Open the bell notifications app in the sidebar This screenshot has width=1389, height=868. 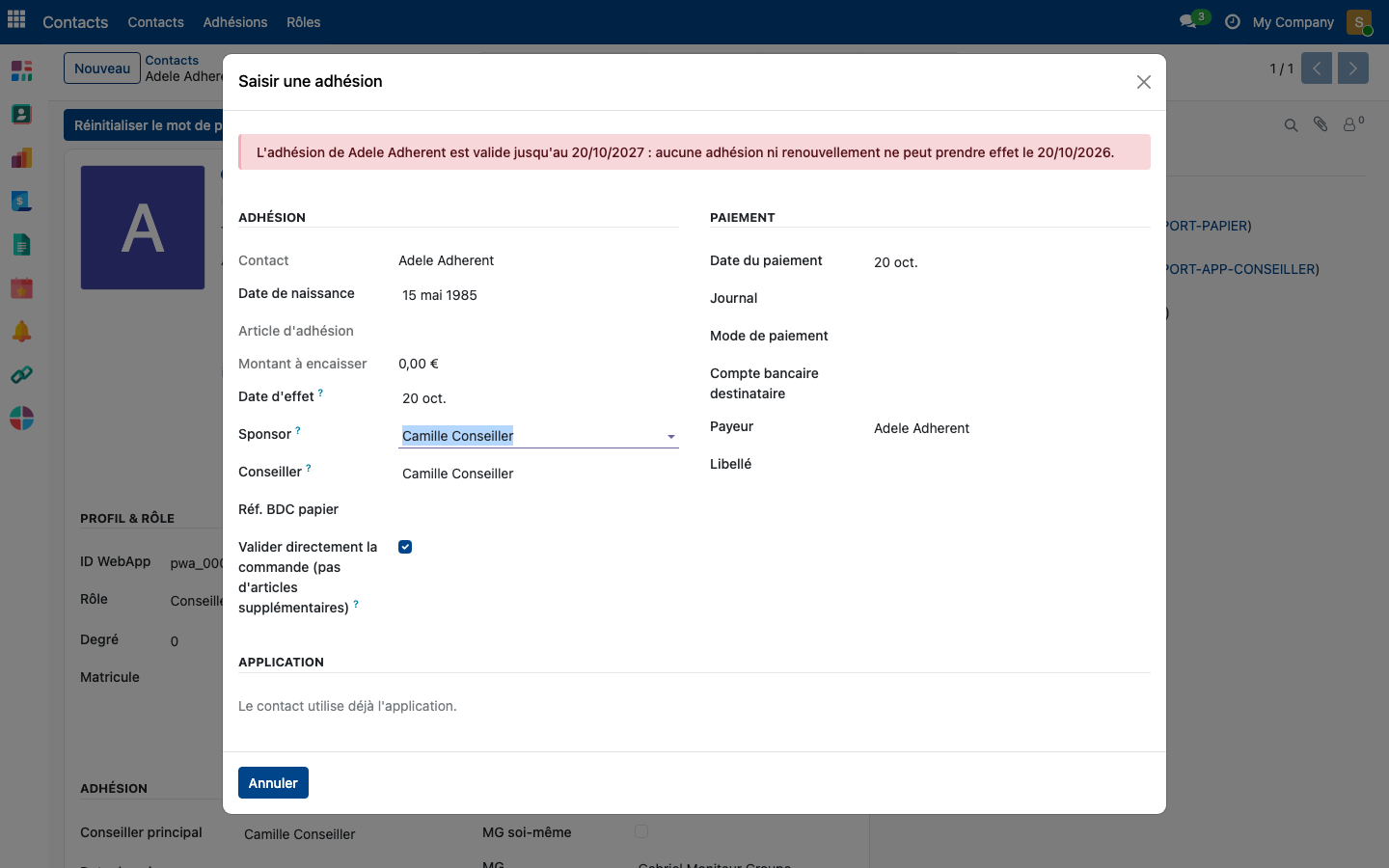[21, 331]
